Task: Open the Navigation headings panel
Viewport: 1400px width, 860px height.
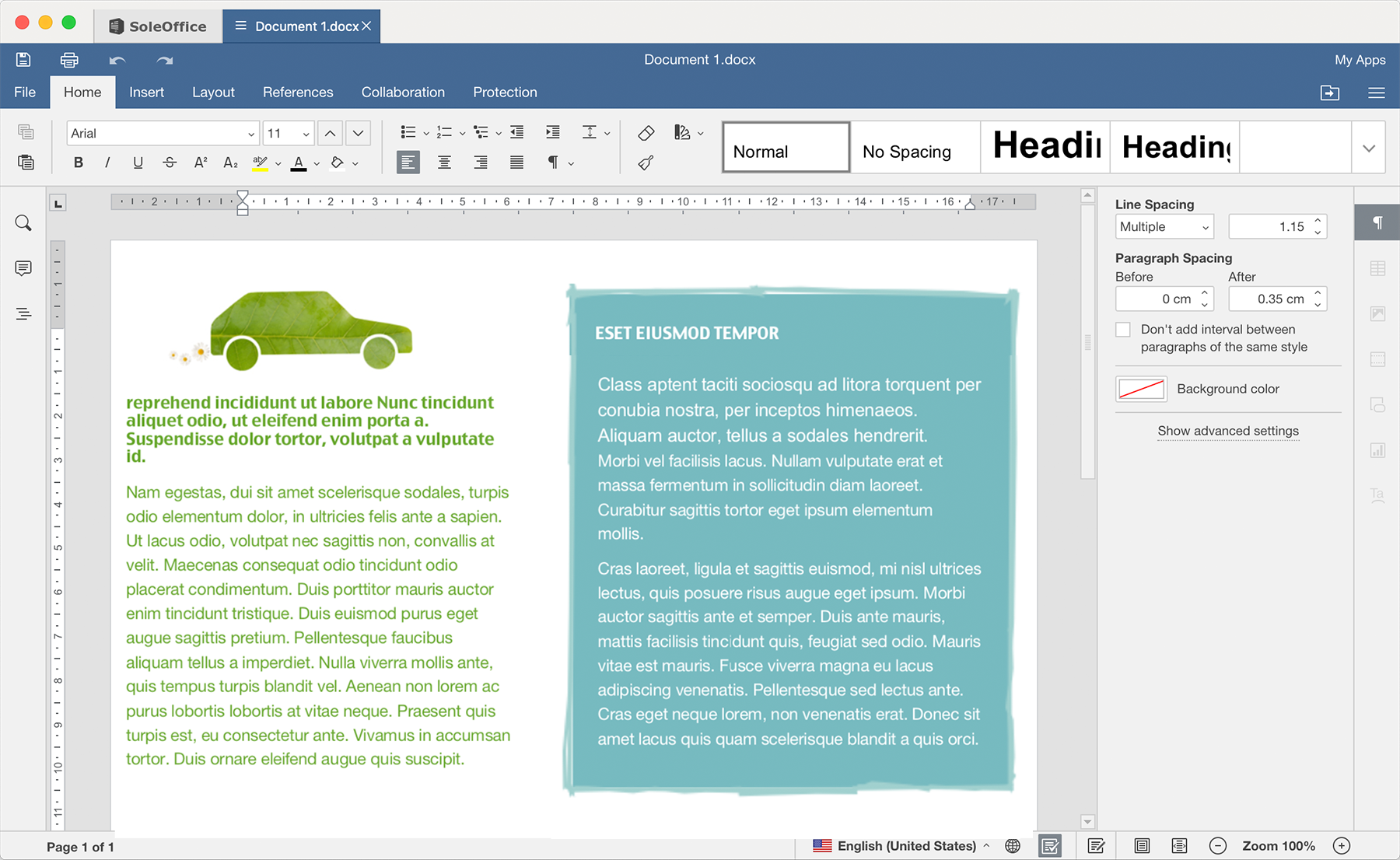Action: coord(23,314)
